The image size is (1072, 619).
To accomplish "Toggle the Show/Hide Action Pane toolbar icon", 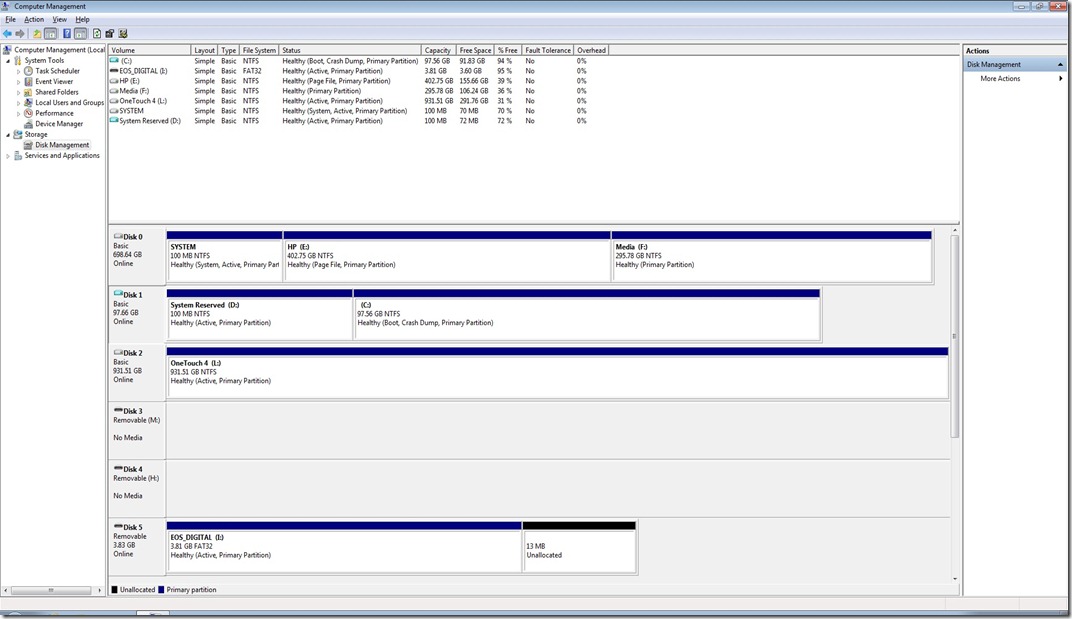I will (81, 34).
